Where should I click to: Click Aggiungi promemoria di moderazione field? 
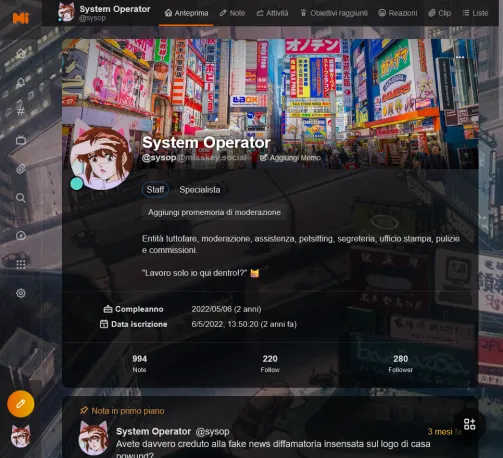click(x=214, y=212)
